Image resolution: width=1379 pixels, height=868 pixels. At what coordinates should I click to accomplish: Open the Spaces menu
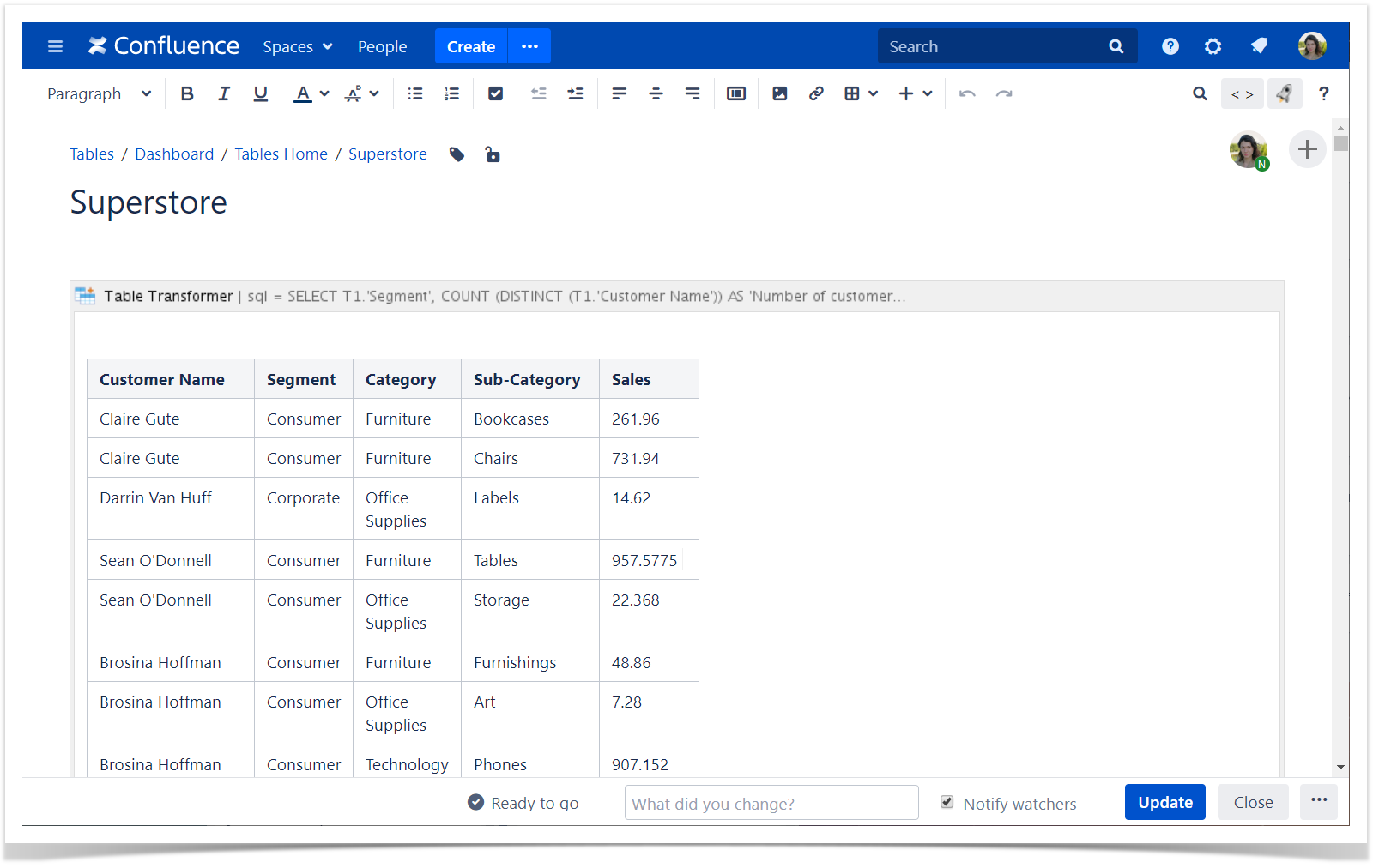[297, 46]
